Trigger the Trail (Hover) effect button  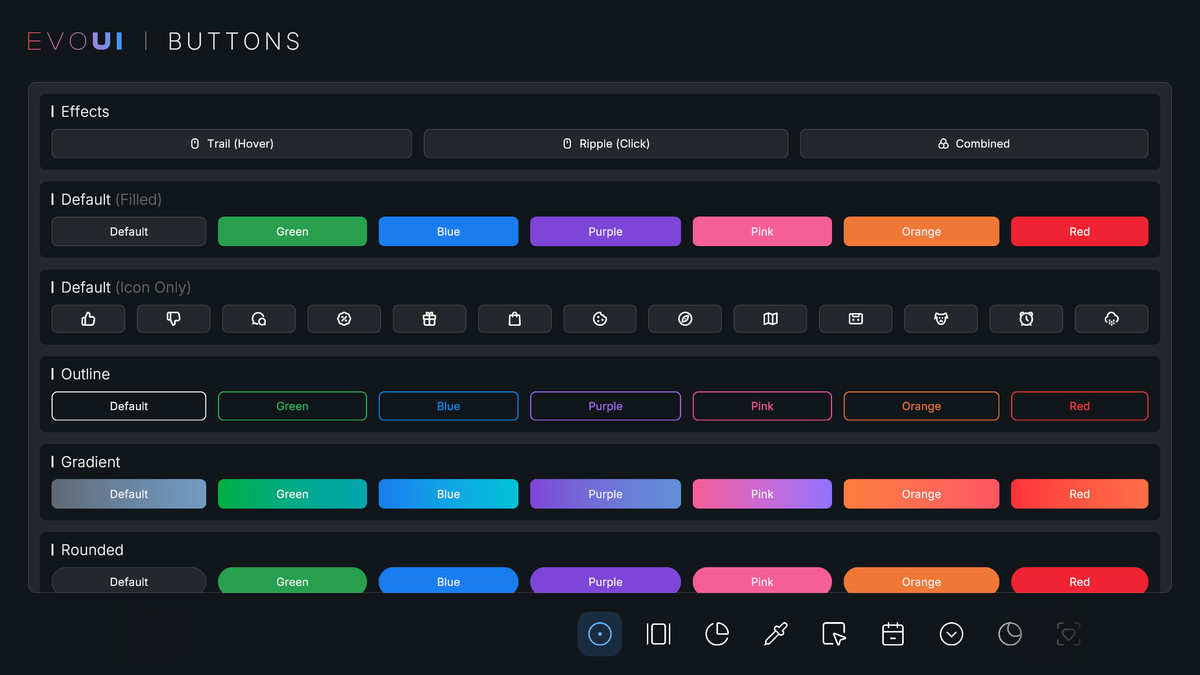(231, 143)
